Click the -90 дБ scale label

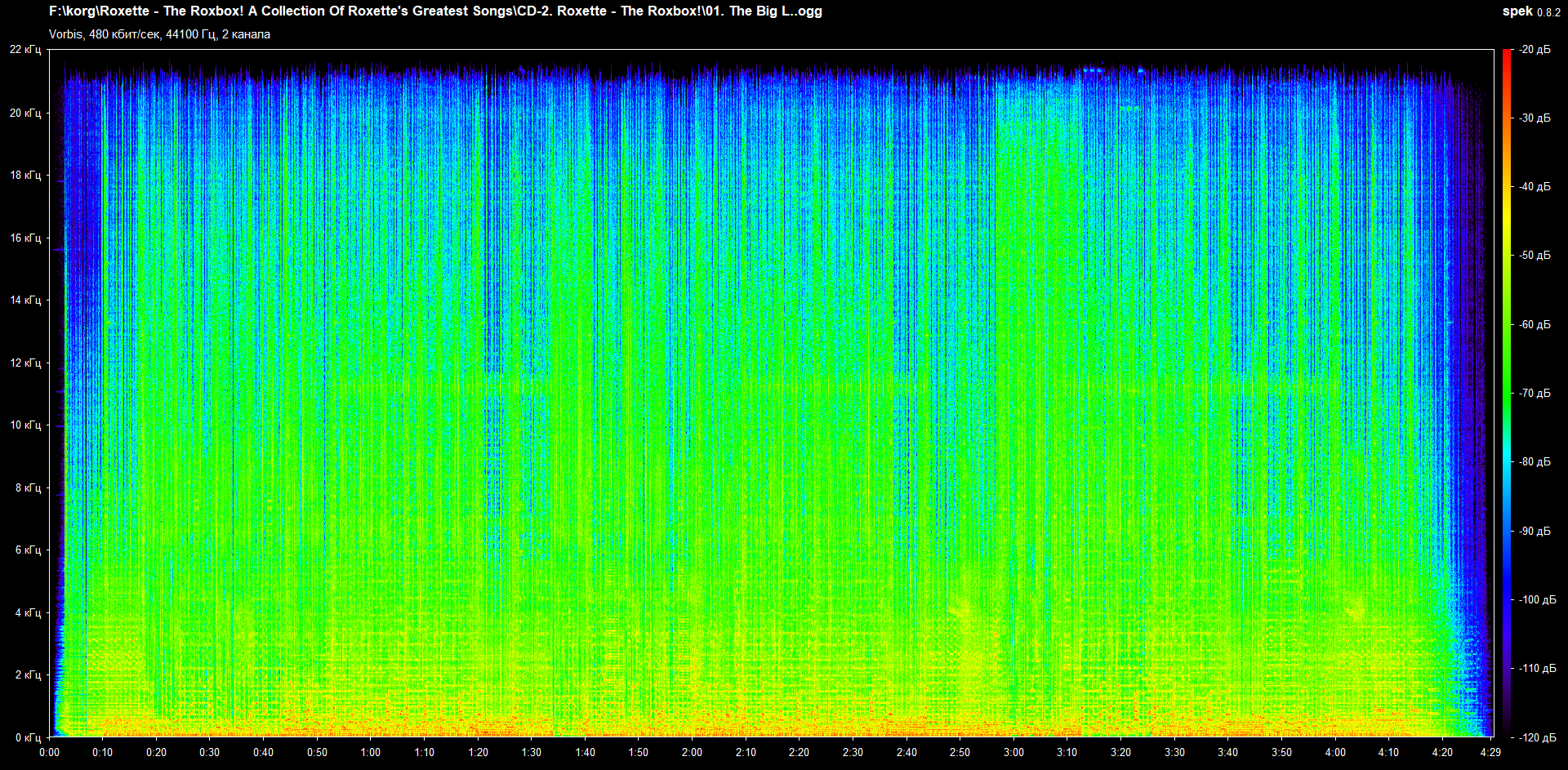click(1535, 531)
